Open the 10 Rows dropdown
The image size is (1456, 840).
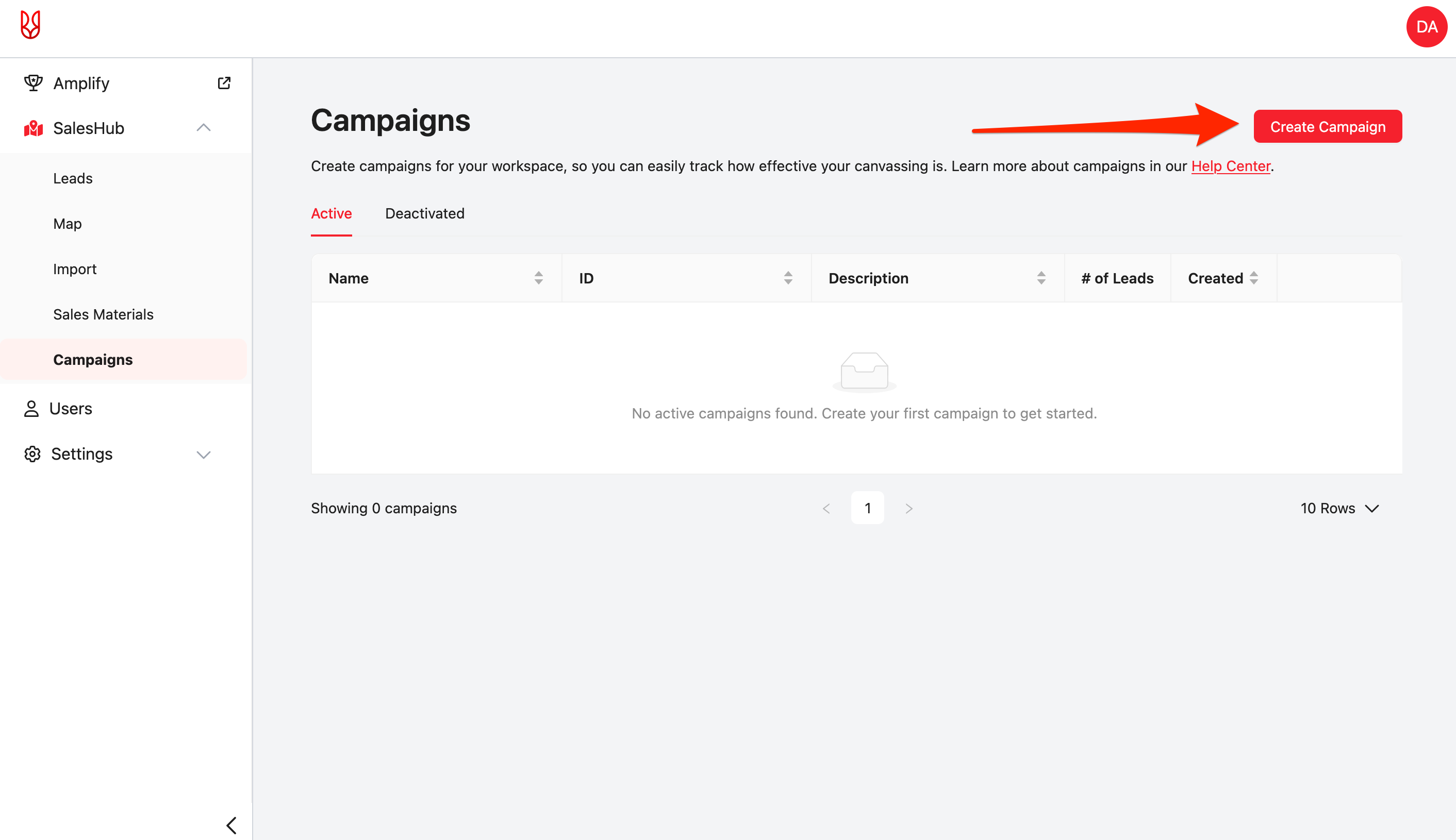(1339, 508)
